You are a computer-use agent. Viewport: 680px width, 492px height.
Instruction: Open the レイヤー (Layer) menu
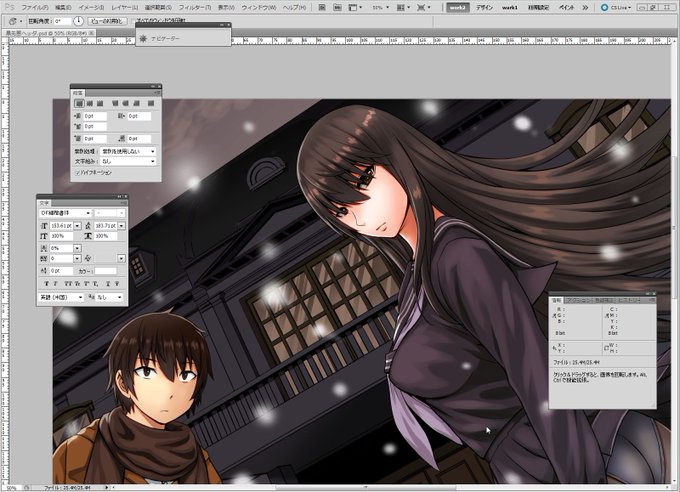[x=124, y=7]
